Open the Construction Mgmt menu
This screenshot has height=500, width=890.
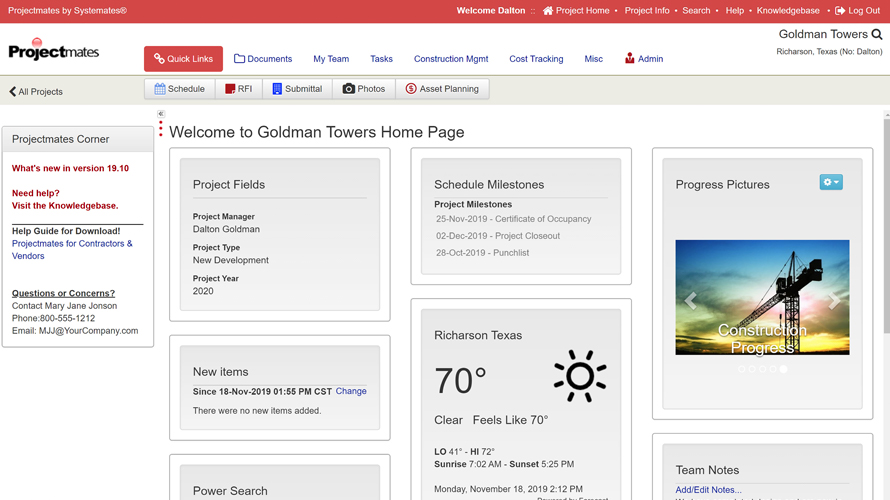(451, 58)
